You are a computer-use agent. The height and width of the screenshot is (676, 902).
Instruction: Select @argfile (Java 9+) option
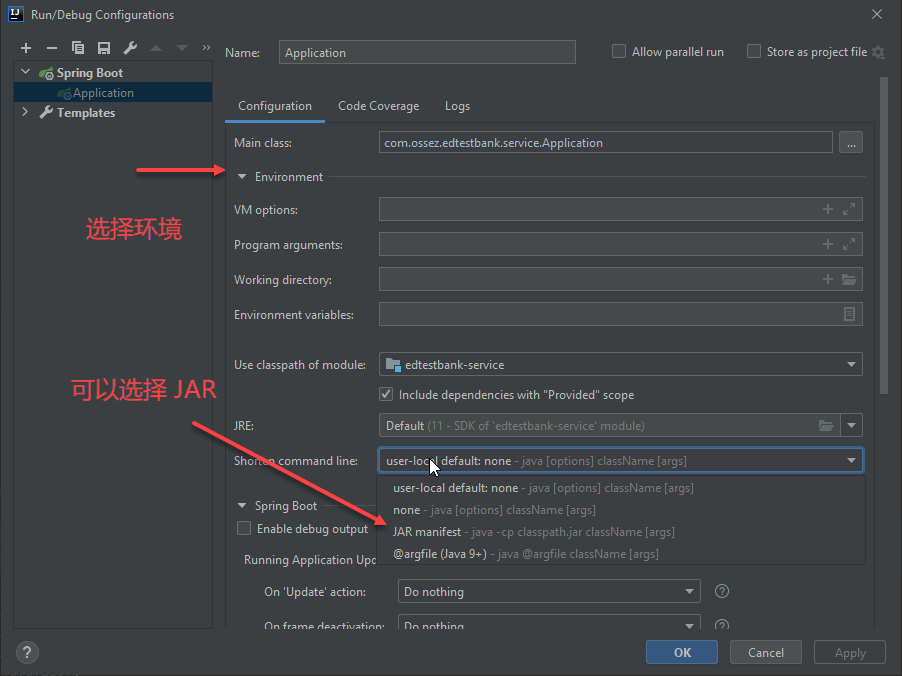pyautogui.click(x=621, y=553)
